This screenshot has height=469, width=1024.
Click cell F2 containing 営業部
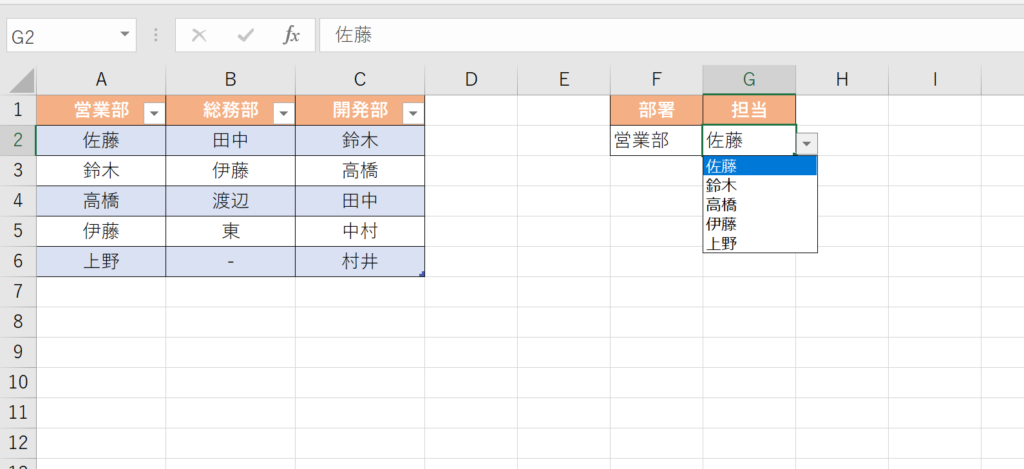[655, 140]
